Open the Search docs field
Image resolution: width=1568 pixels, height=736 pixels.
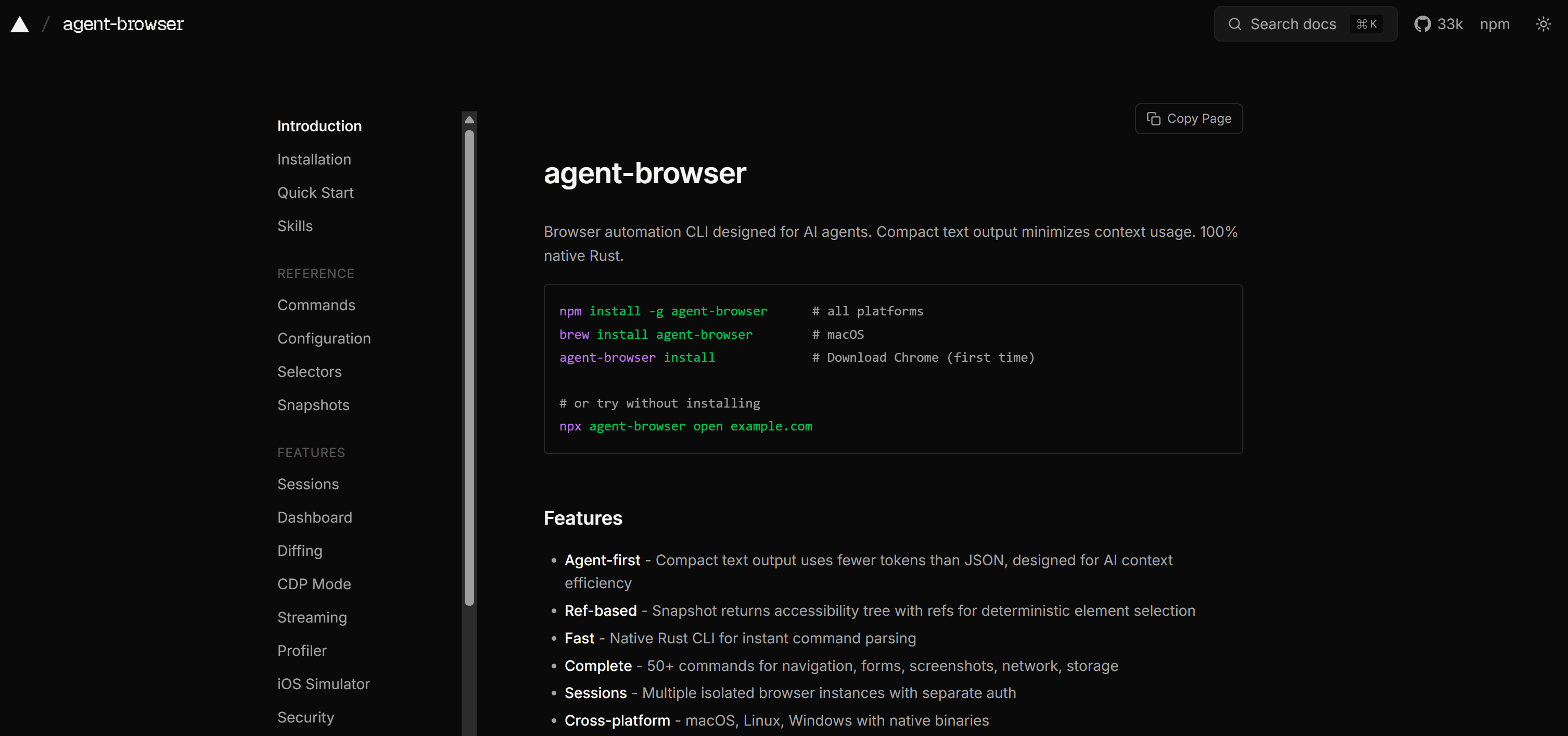[1305, 24]
